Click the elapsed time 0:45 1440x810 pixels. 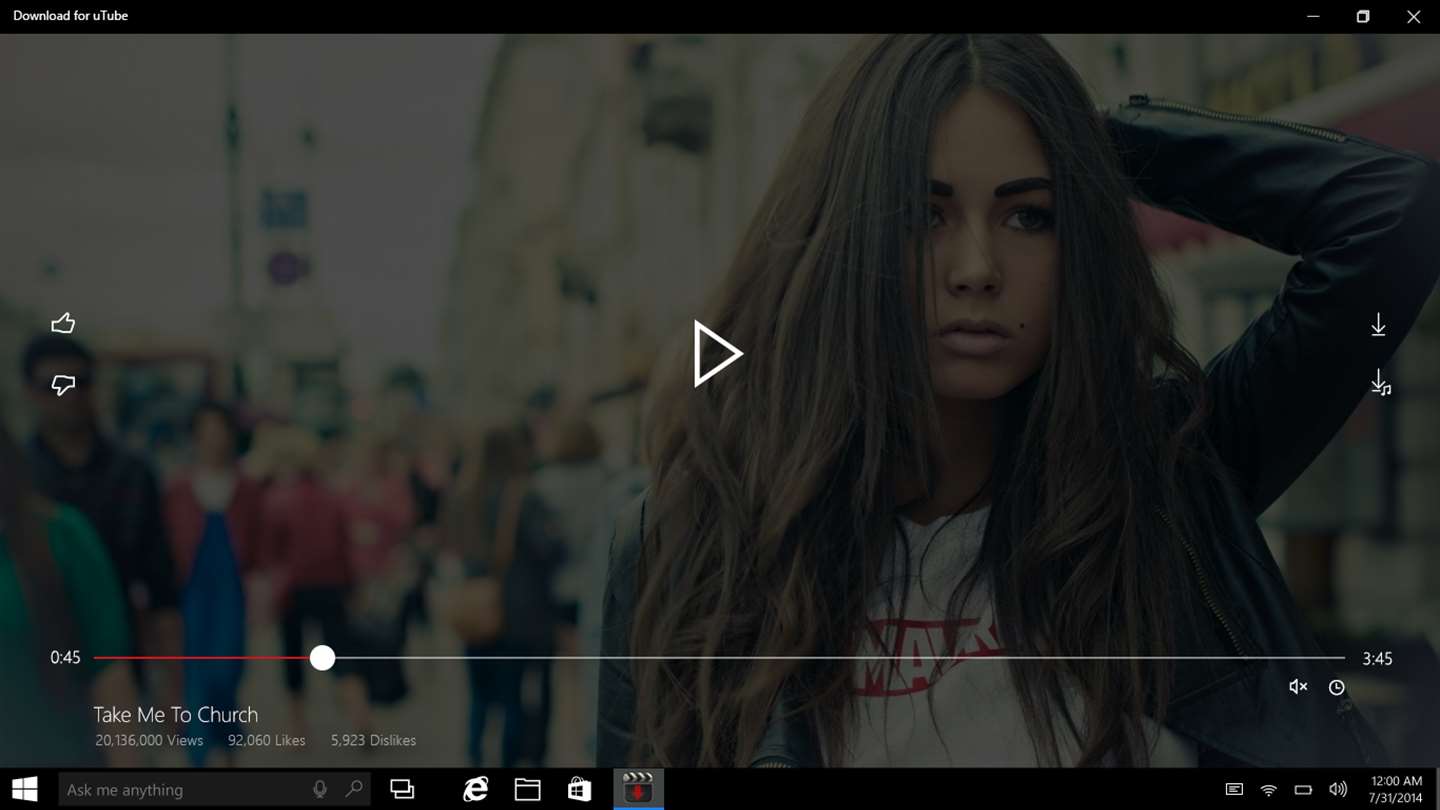(65, 658)
